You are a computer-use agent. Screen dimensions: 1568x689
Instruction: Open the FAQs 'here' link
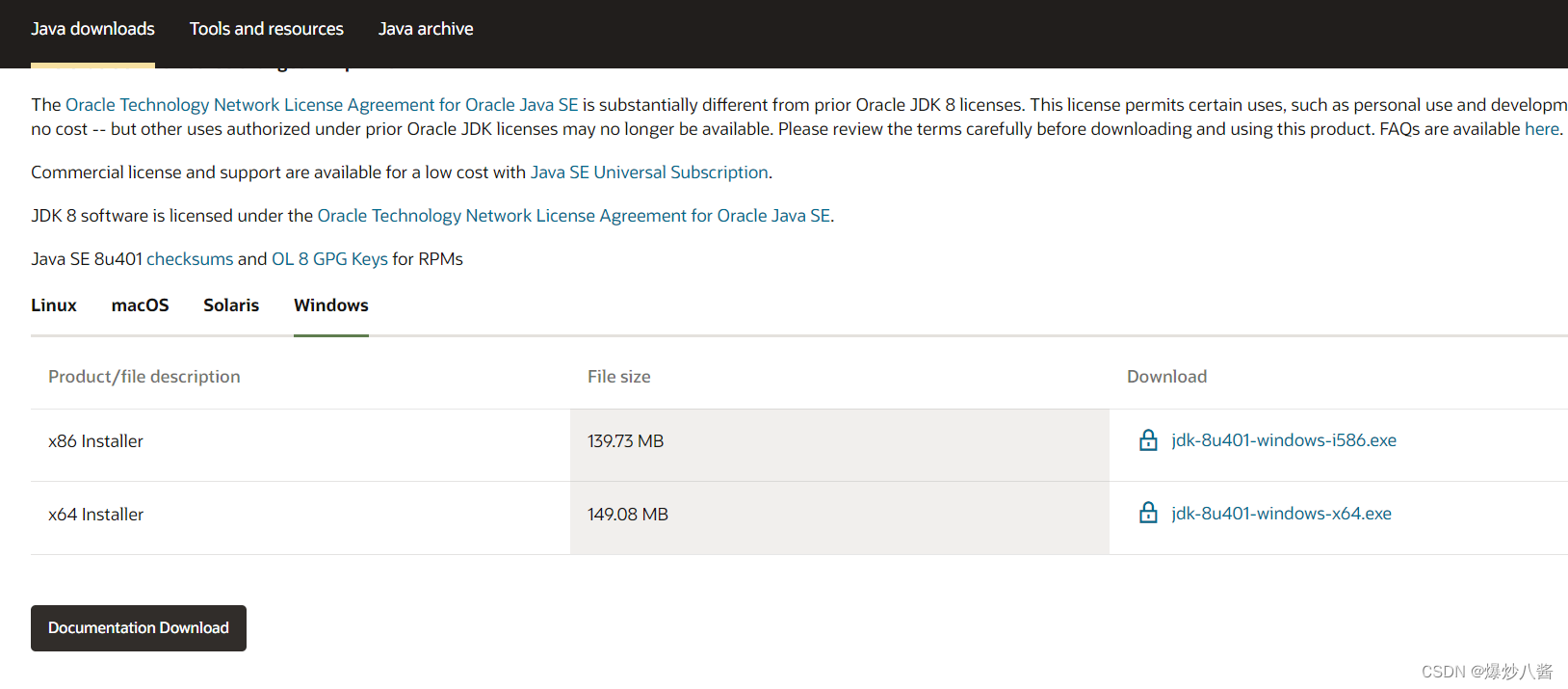1541,129
